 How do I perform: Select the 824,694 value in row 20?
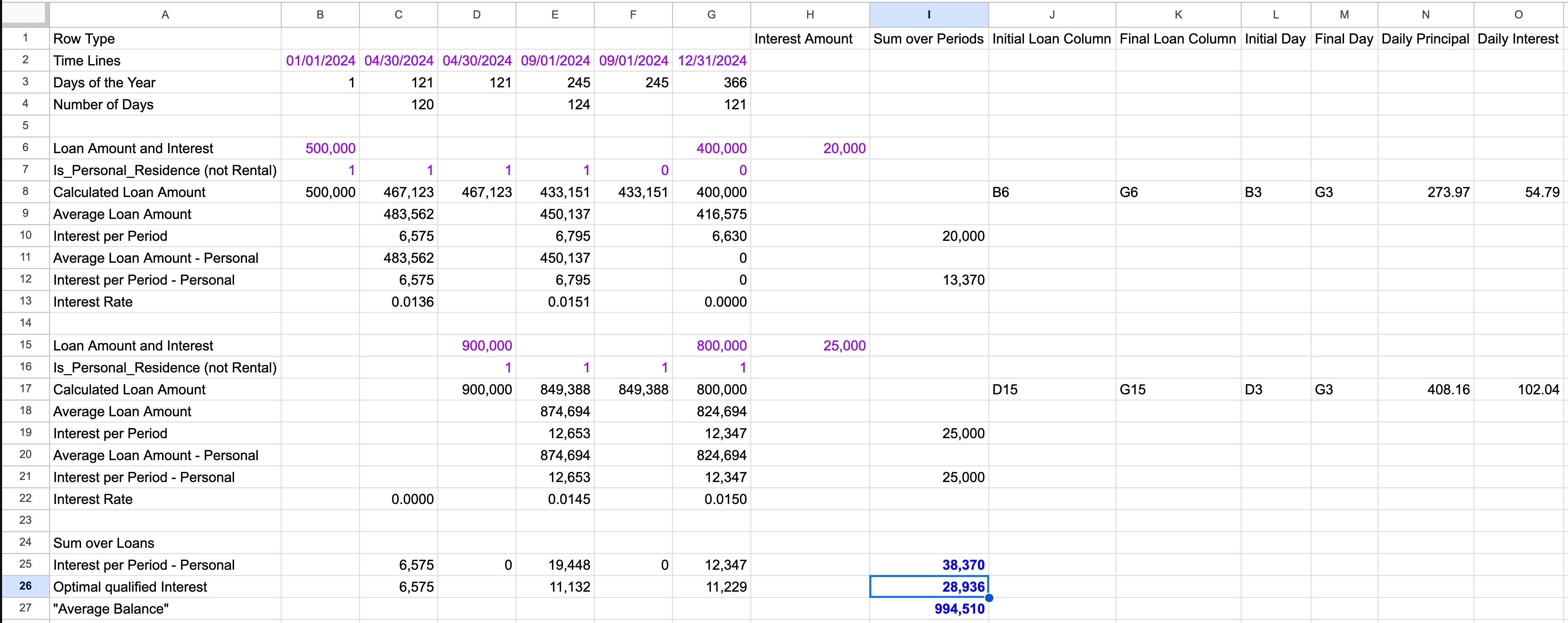pos(712,456)
